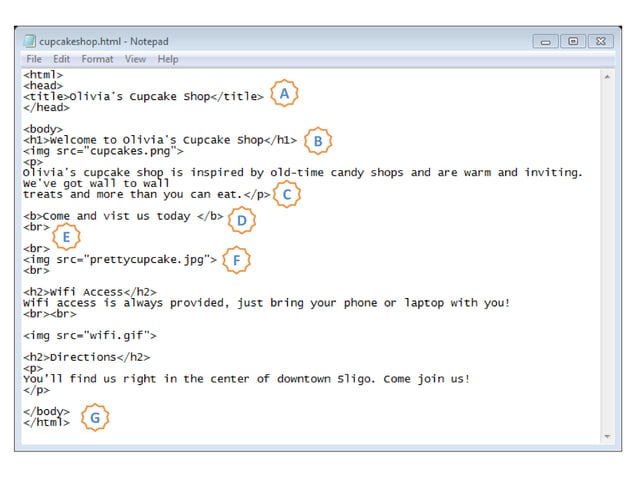Click the h2 Directions line
Image resolution: width=638 pixels, height=478 pixels.
(x=87, y=357)
